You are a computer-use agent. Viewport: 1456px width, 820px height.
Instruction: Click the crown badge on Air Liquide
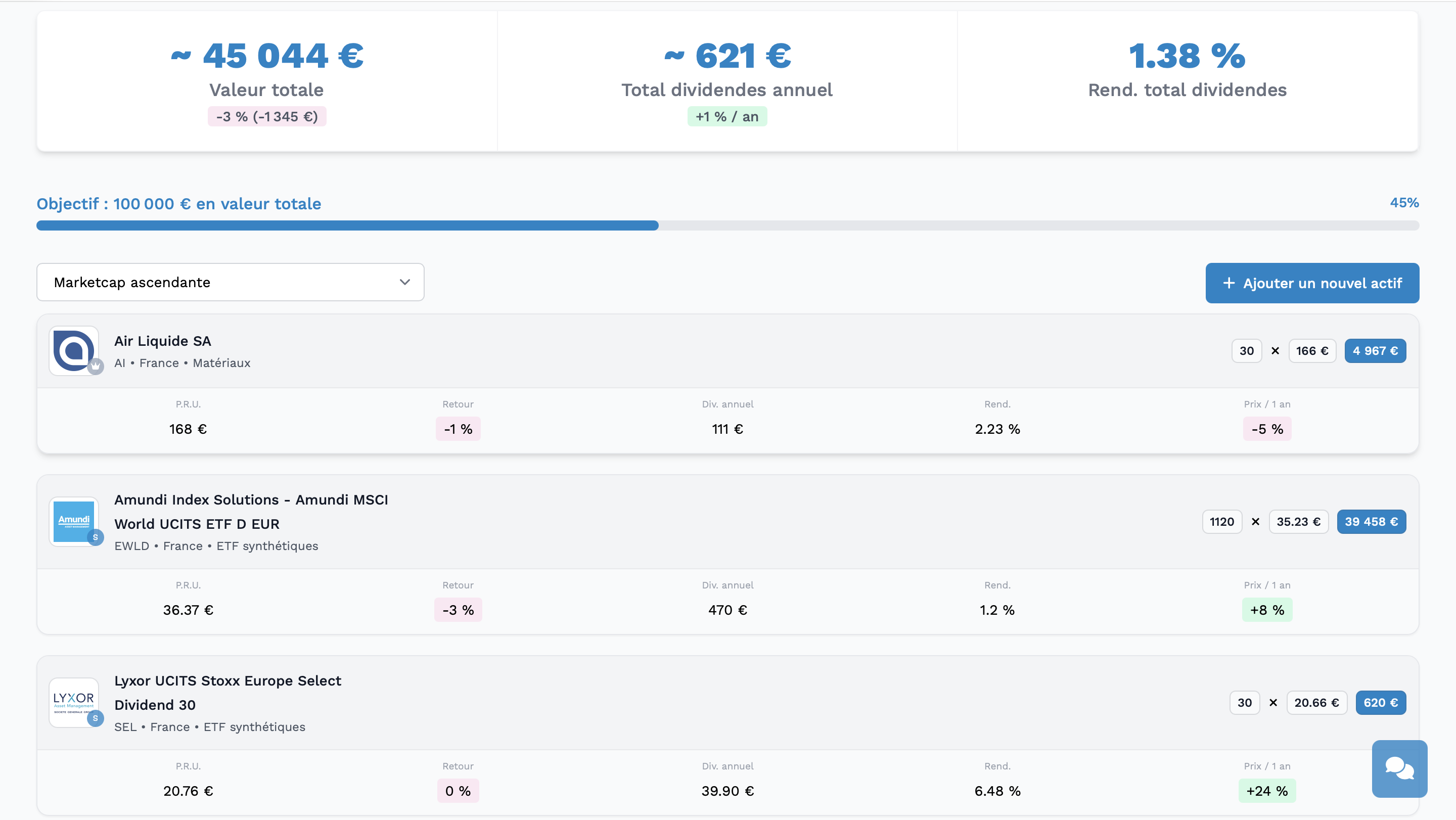coord(96,367)
